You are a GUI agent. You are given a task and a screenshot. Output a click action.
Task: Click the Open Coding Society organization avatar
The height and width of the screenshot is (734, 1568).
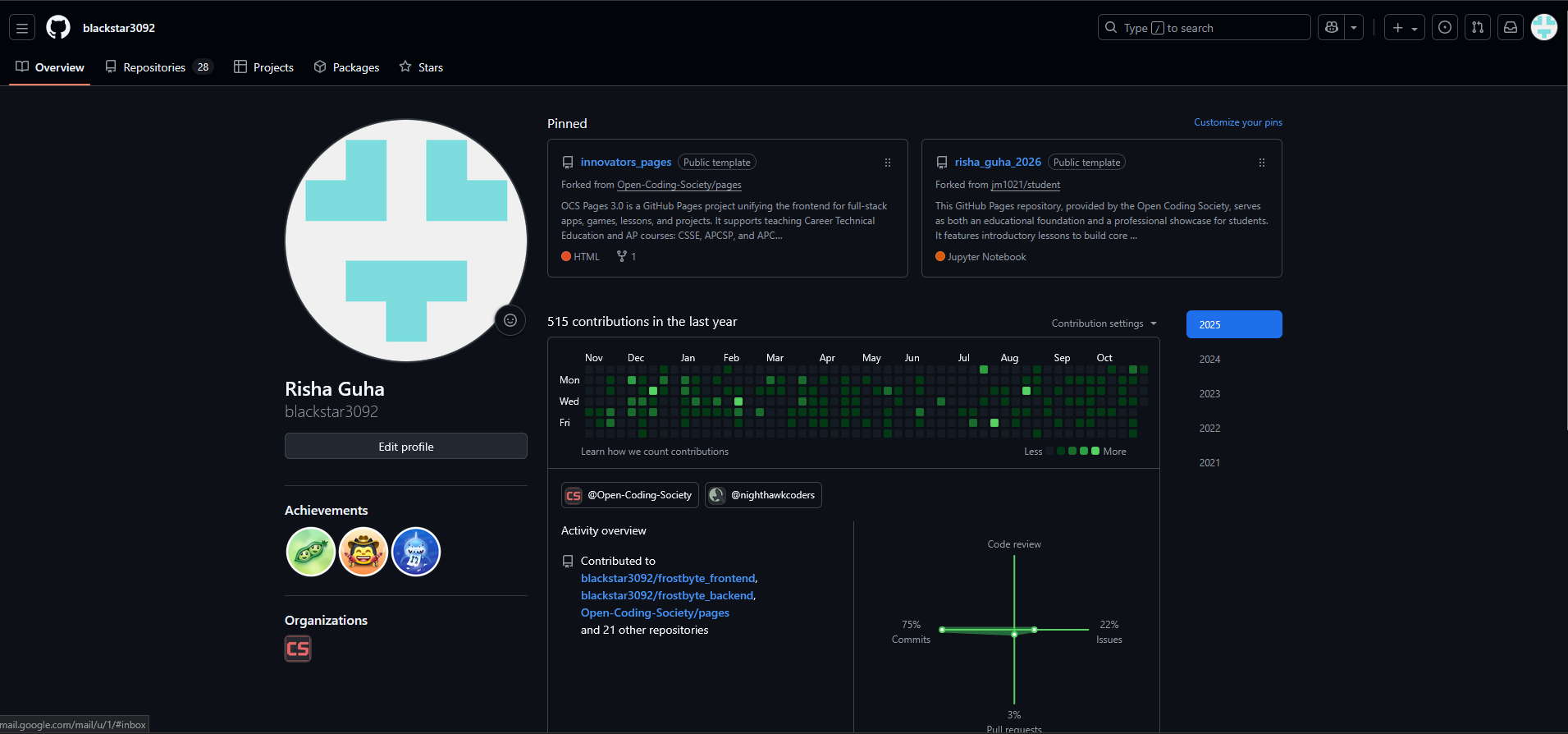click(x=298, y=649)
